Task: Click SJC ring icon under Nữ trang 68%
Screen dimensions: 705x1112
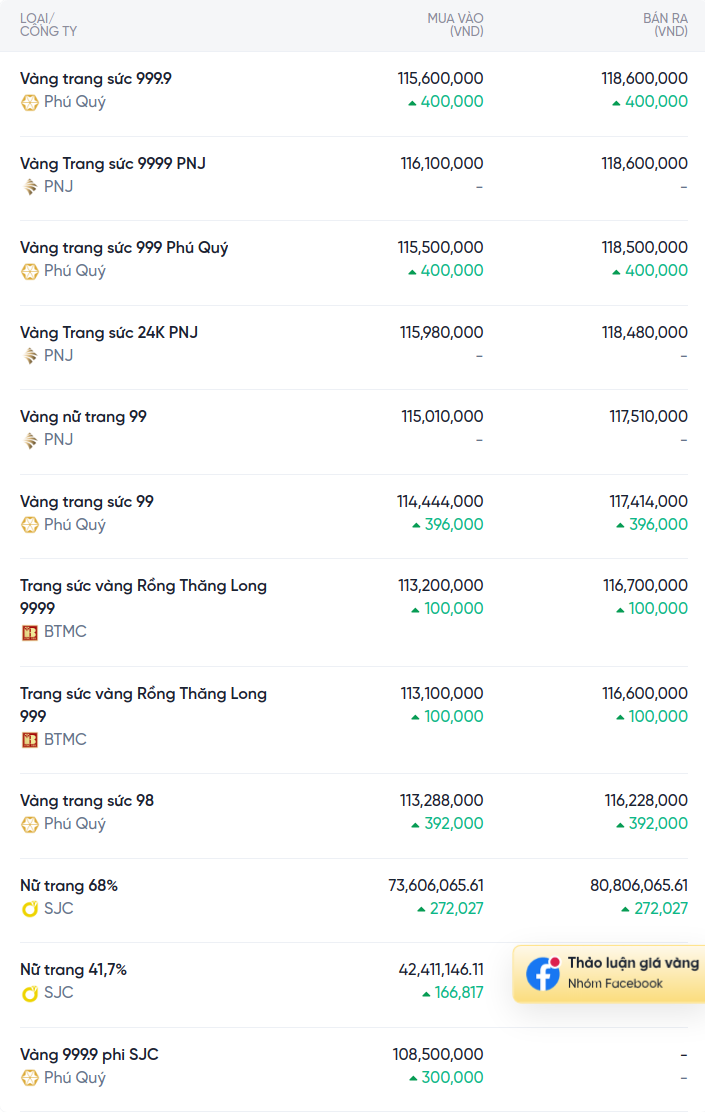Action: pos(30,909)
